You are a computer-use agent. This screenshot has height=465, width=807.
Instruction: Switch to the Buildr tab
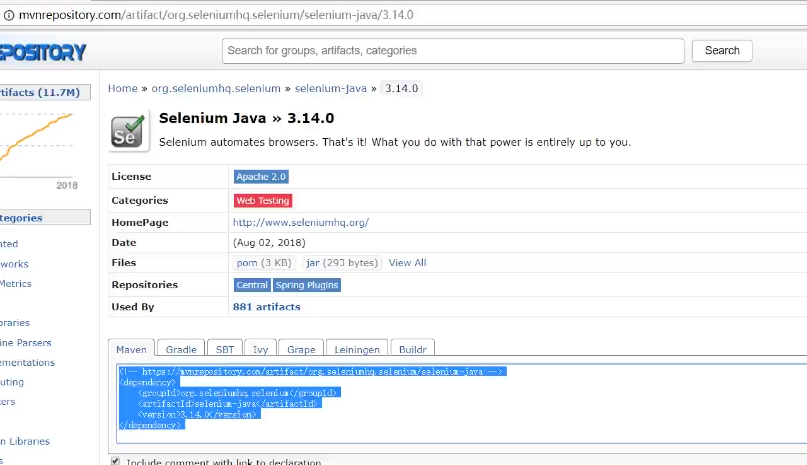413,349
